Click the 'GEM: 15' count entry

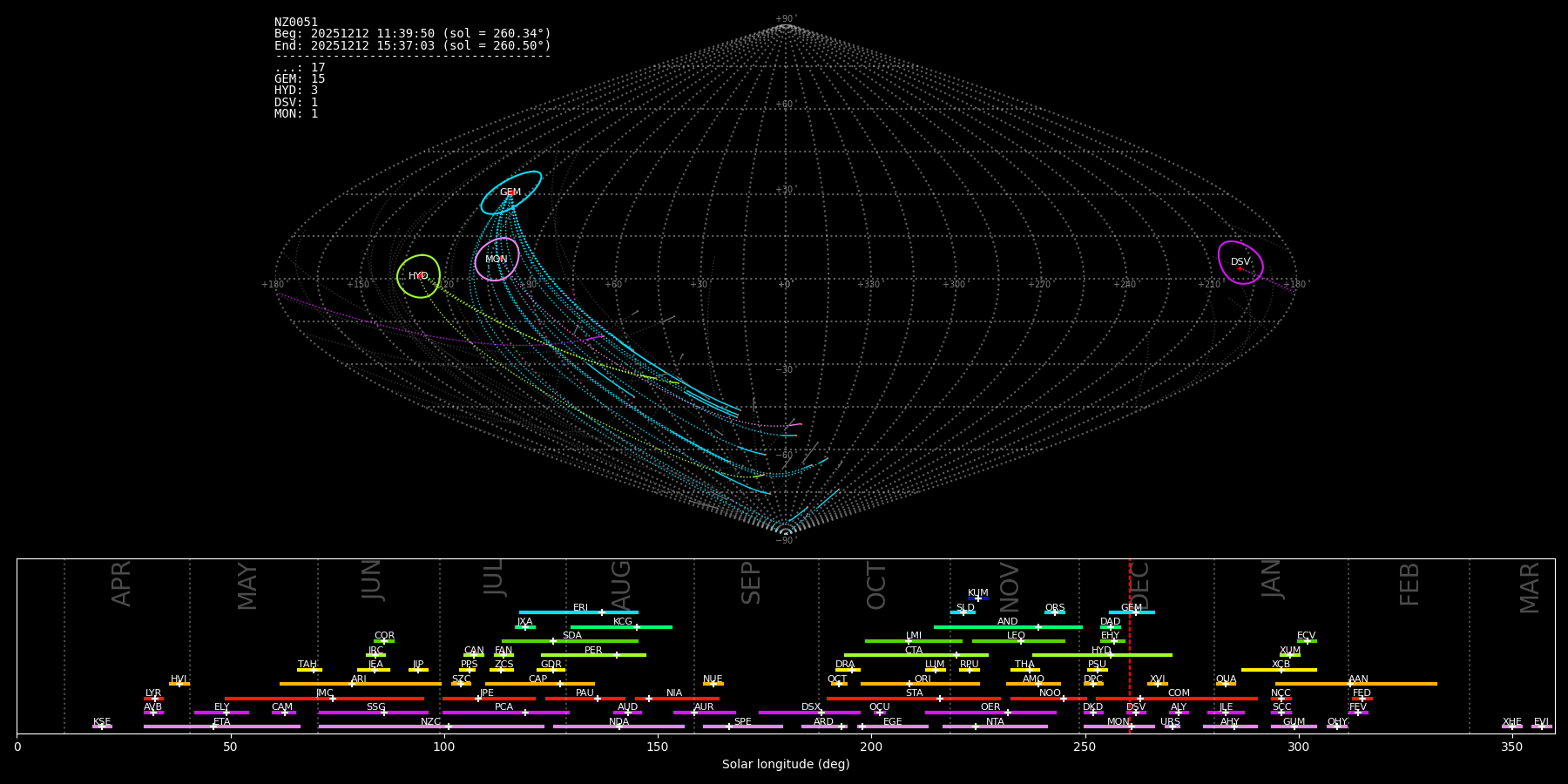coord(300,79)
